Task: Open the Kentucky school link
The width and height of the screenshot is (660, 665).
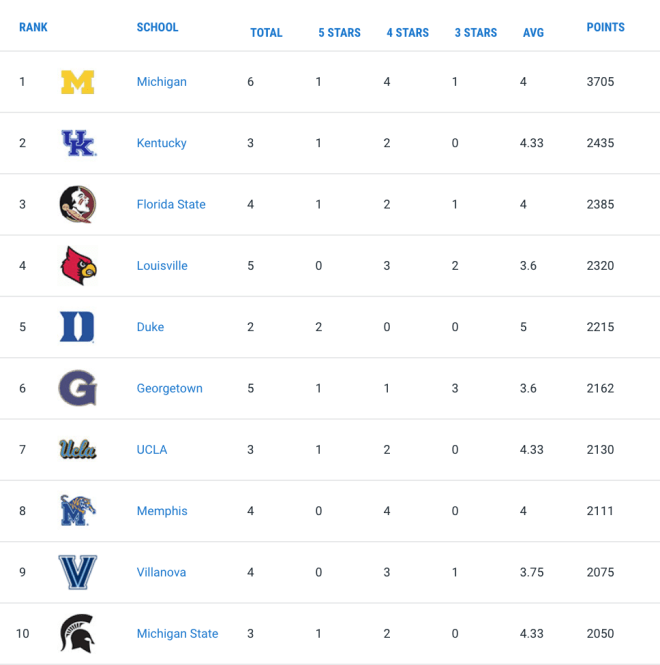Action: tap(162, 143)
